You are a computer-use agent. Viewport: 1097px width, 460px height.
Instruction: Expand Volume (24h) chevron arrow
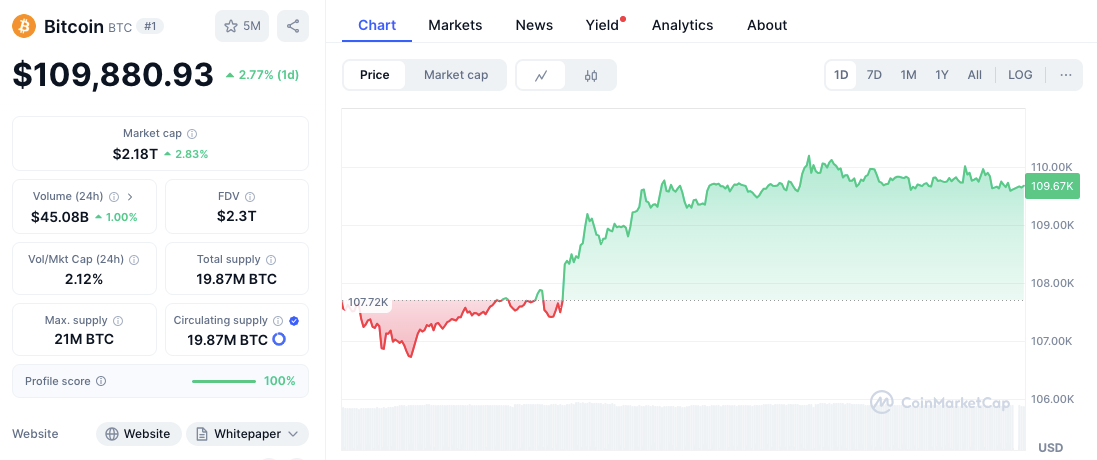click(130, 197)
